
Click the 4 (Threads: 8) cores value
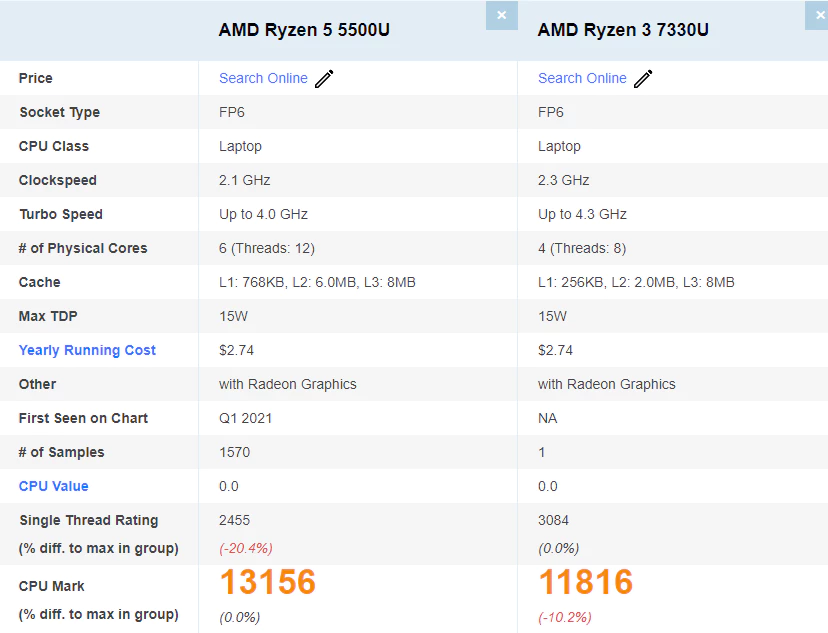(582, 248)
